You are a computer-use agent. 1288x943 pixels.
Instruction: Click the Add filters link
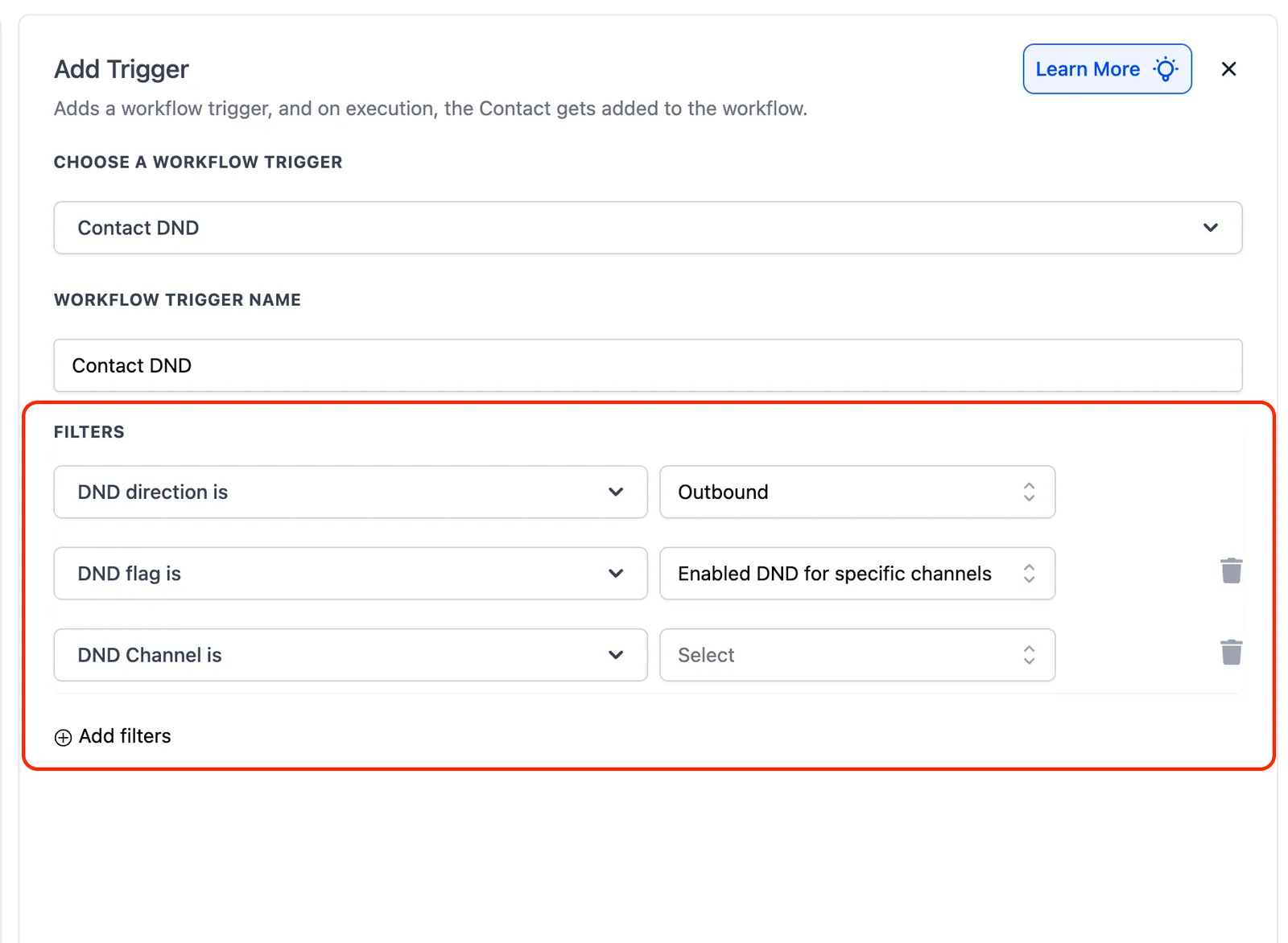click(113, 736)
